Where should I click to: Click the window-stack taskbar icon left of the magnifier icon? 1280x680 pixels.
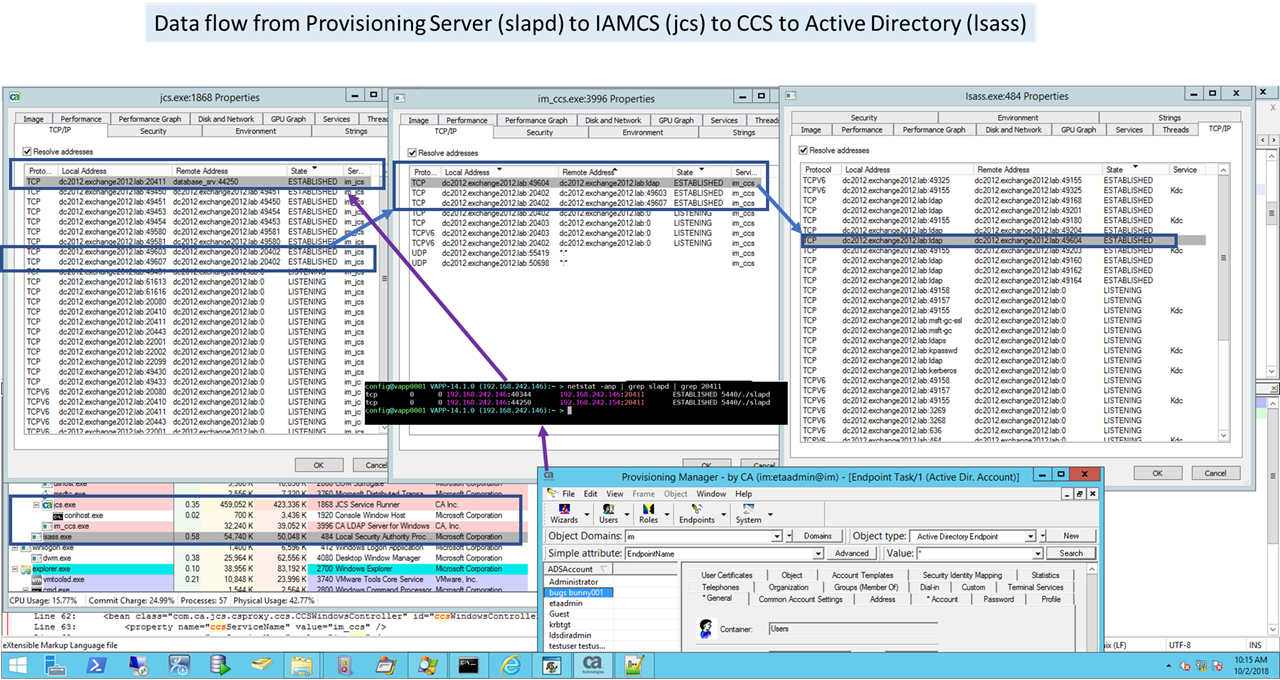click(x=386, y=664)
